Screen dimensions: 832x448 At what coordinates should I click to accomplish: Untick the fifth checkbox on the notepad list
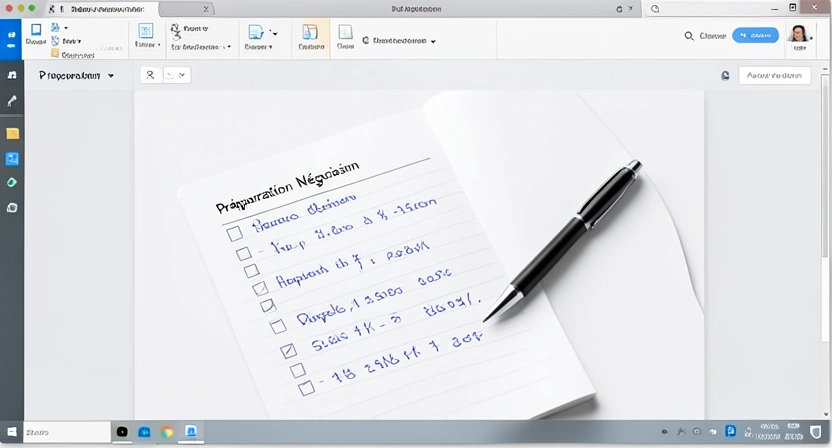(x=268, y=305)
